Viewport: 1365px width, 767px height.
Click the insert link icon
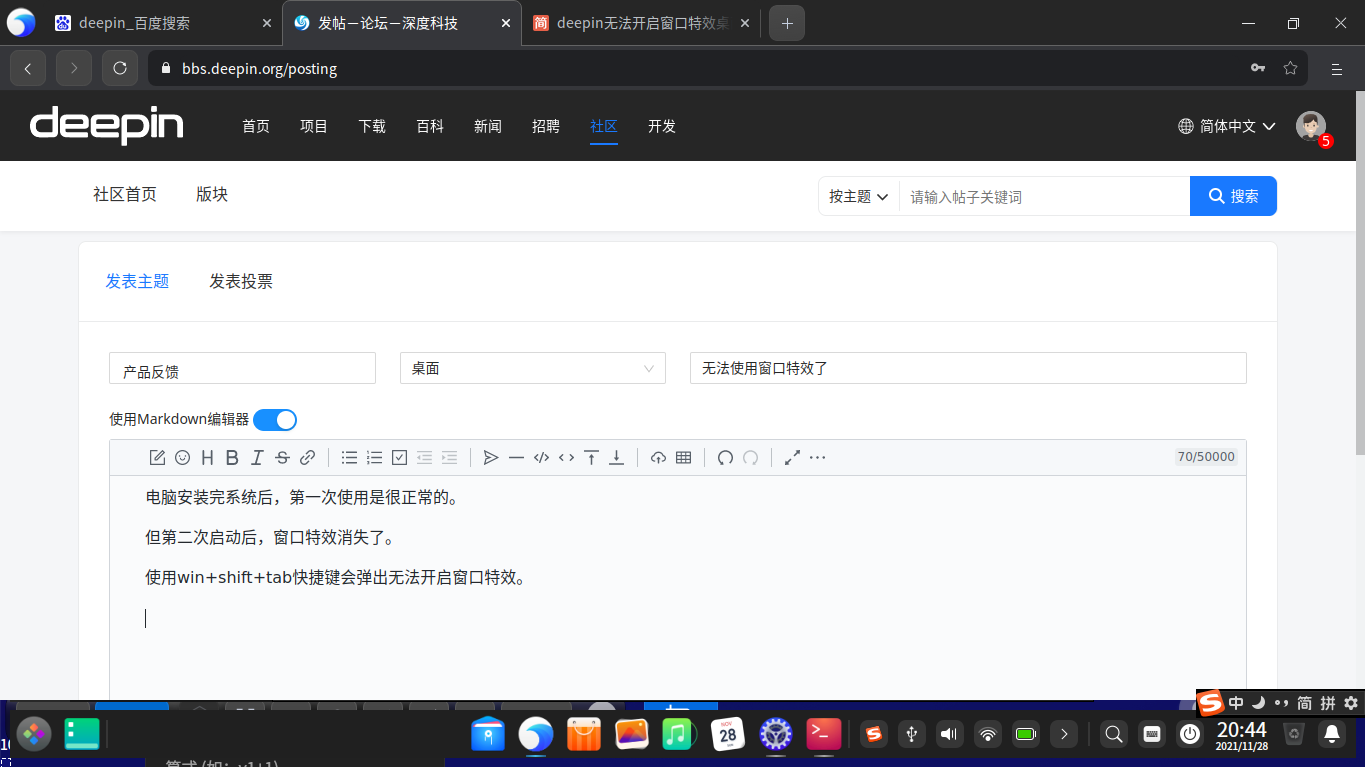click(x=307, y=458)
